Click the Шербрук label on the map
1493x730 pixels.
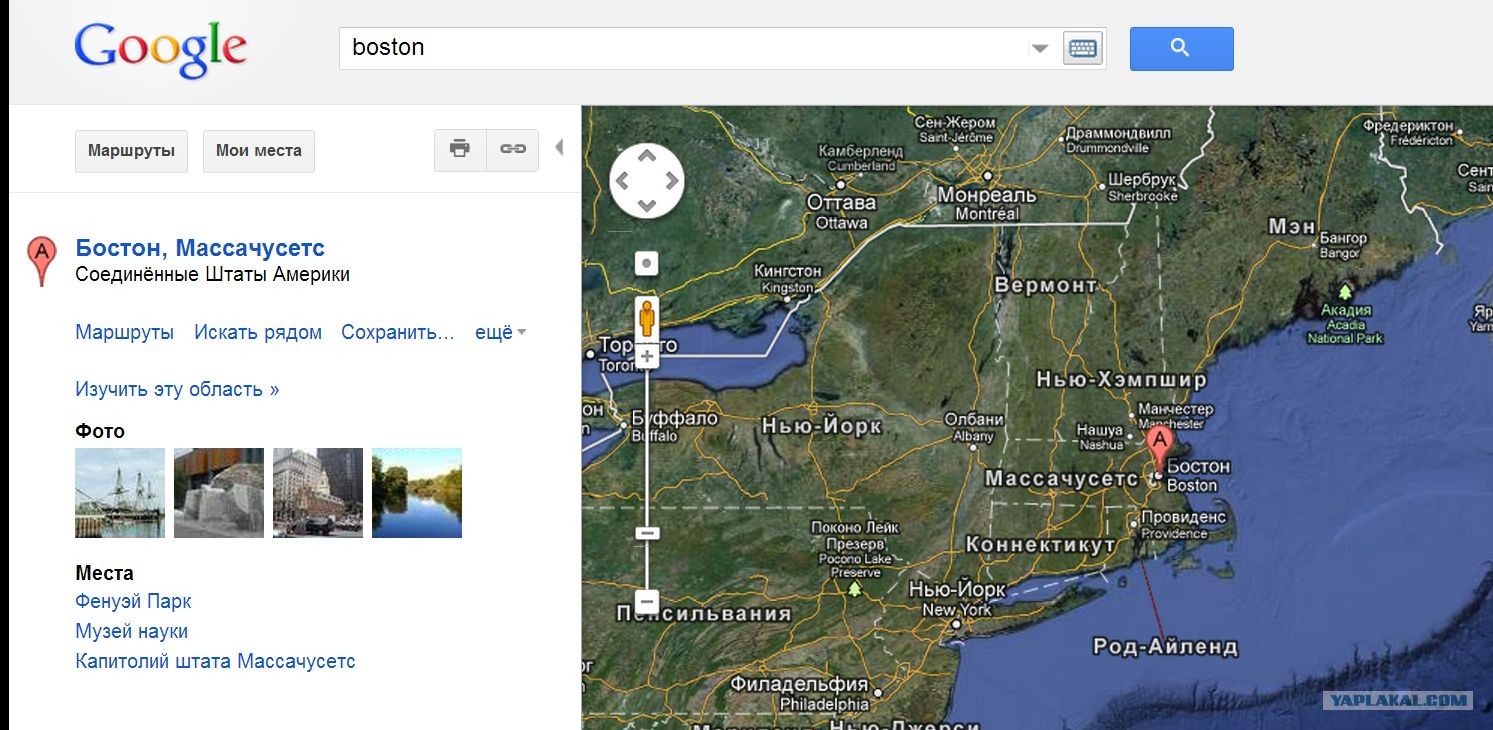pyautogui.click(x=1141, y=181)
